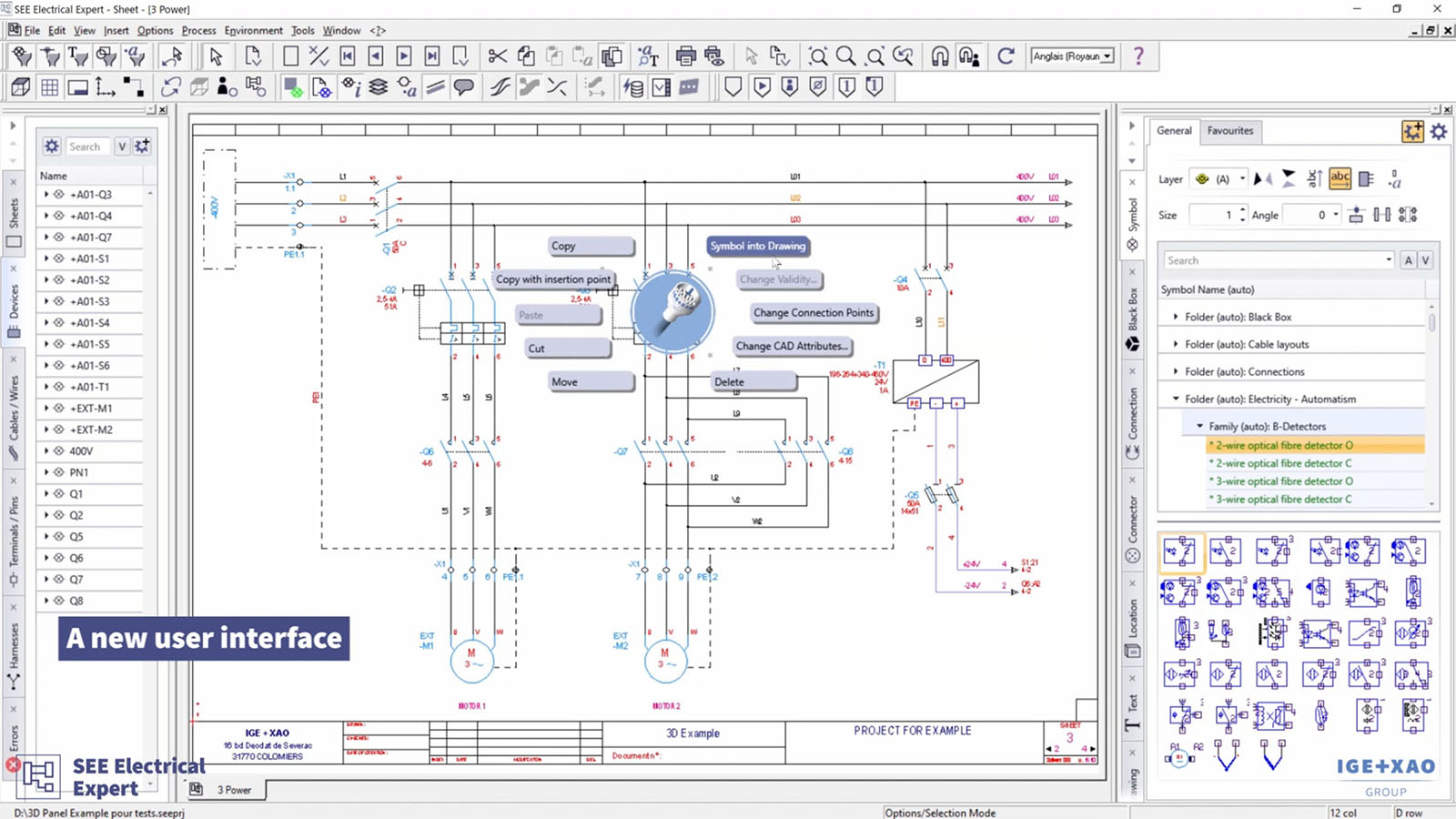
Task: Click the 3D cube view icon
Action: 21,87
